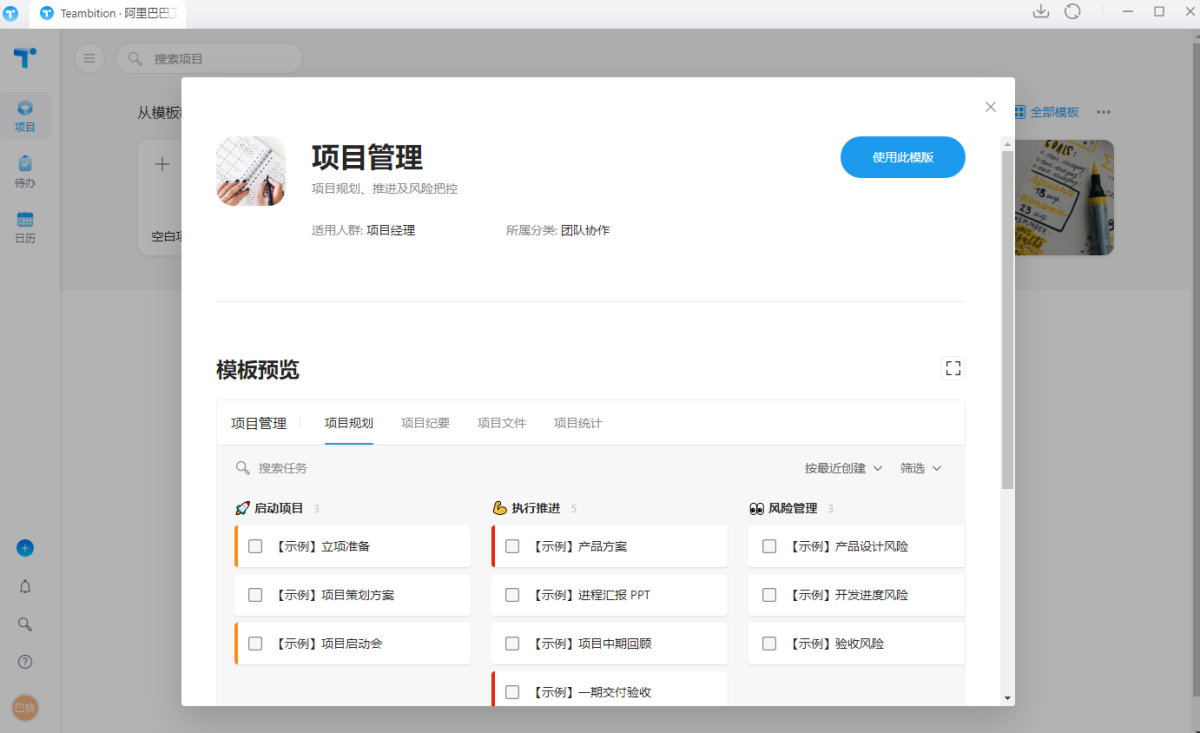The width and height of the screenshot is (1200, 733).
Task: Check the 【示例】立项准备 task checkbox
Action: pyautogui.click(x=255, y=546)
